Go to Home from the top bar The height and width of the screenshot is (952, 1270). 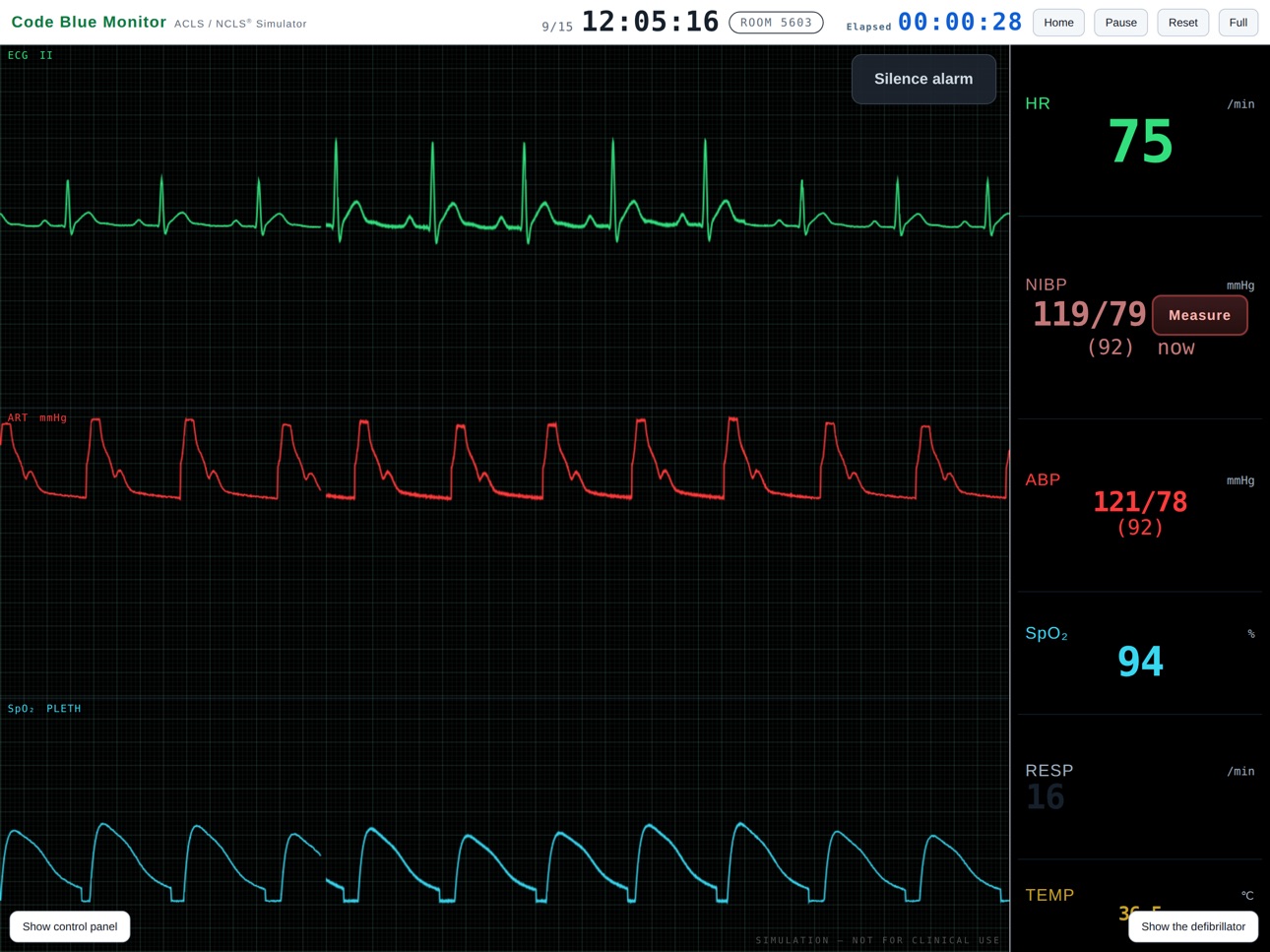(x=1058, y=23)
